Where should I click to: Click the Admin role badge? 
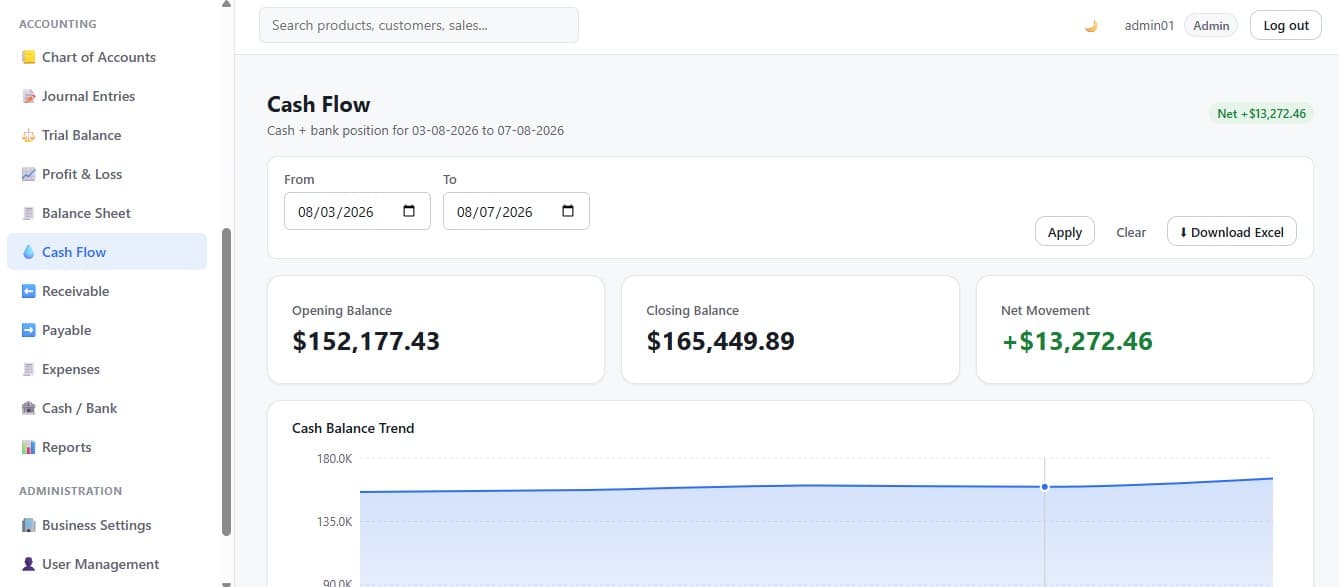pyautogui.click(x=1211, y=26)
